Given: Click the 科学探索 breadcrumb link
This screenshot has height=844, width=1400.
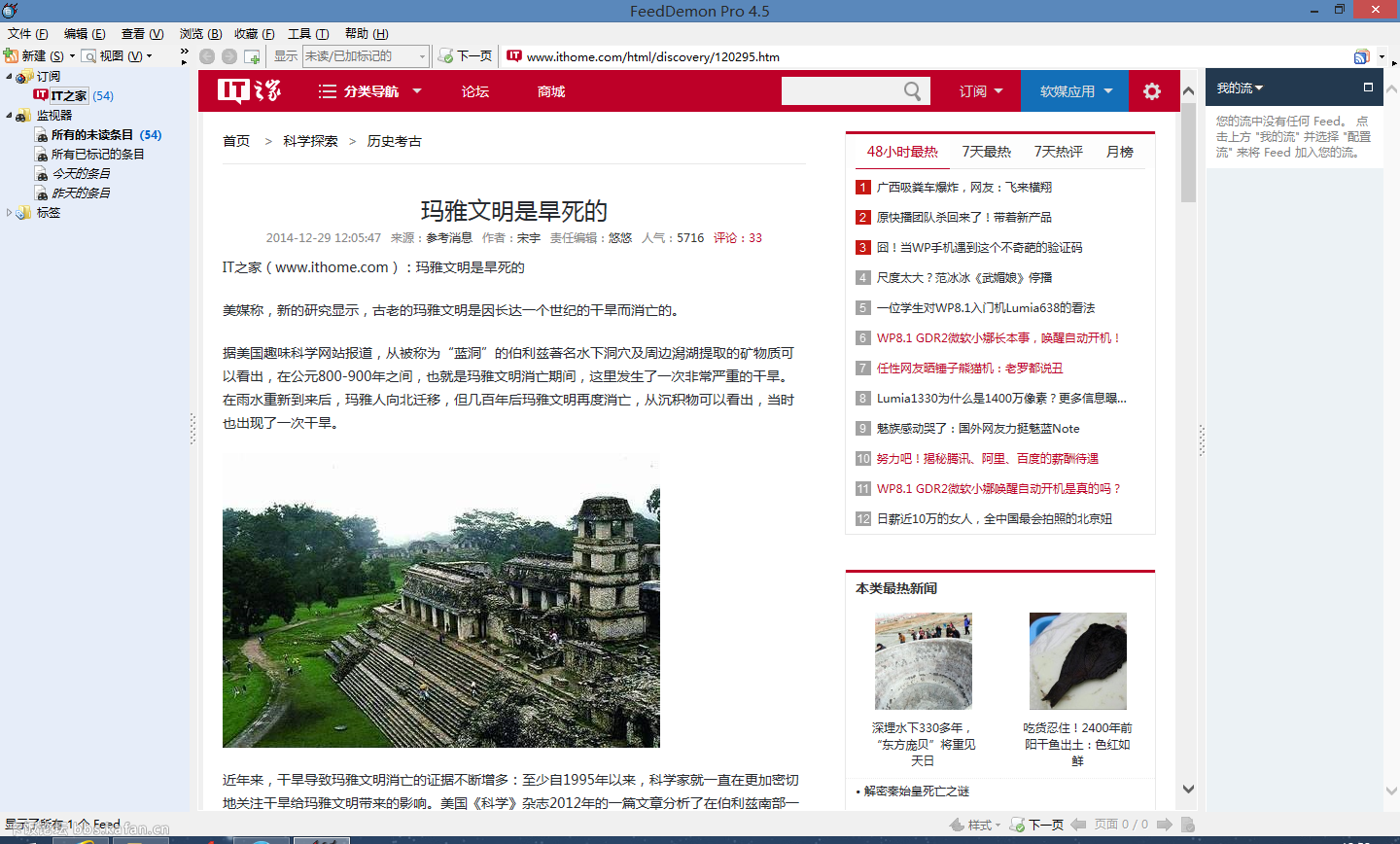Looking at the screenshot, I should 310,141.
